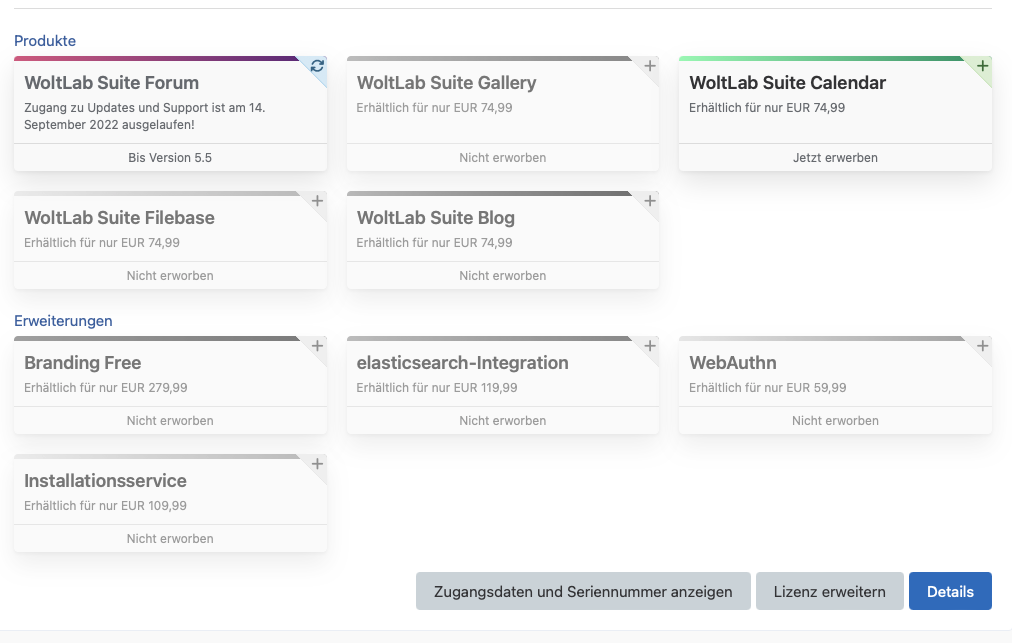
Task: Show Zugangsdaten und Seriennummer anzeigen
Action: click(x=582, y=591)
